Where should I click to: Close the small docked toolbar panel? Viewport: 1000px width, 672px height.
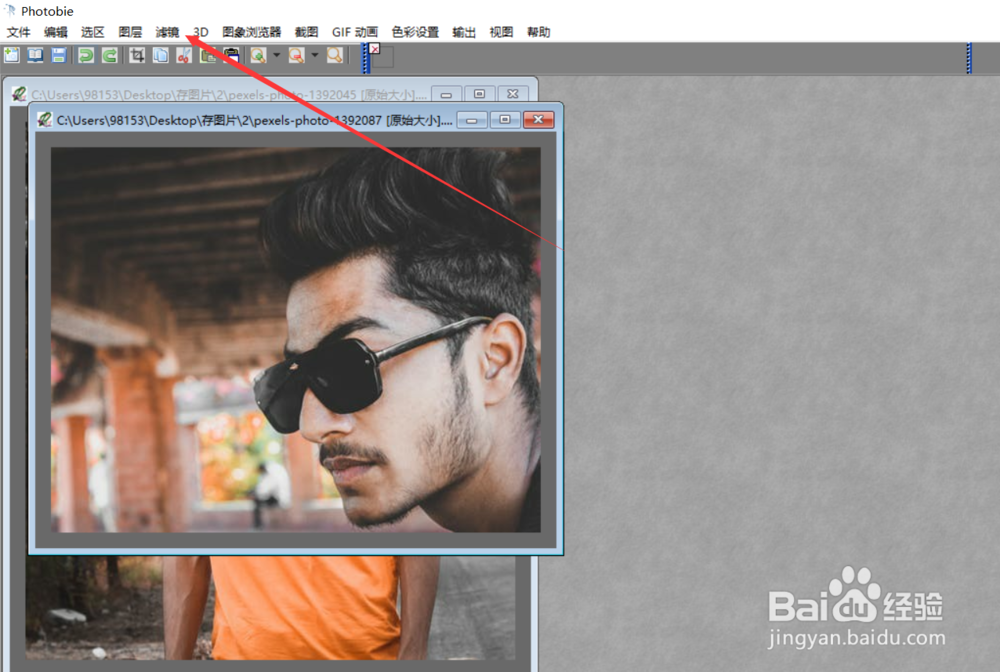click(374, 49)
